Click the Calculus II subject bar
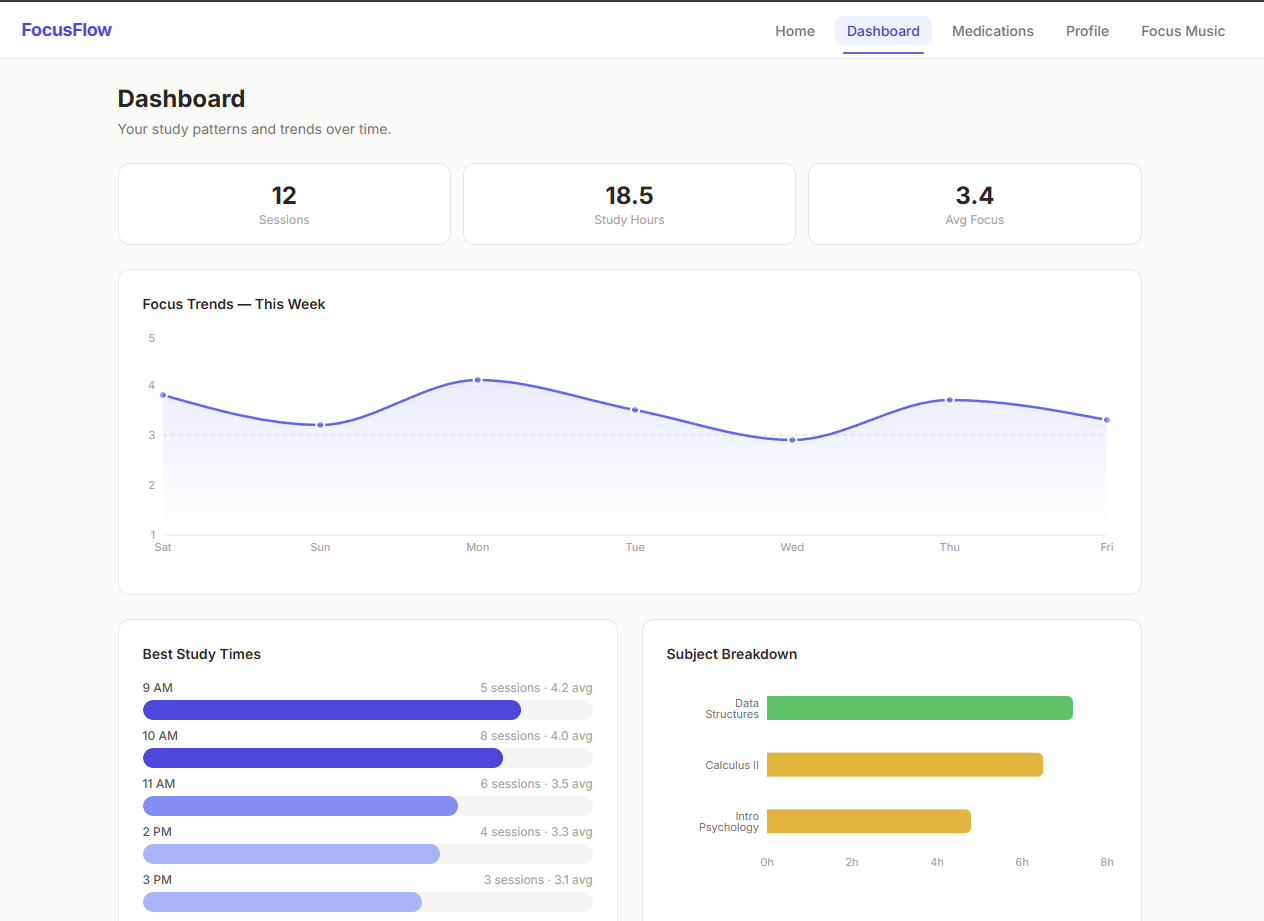This screenshot has width=1264, height=921. point(905,765)
